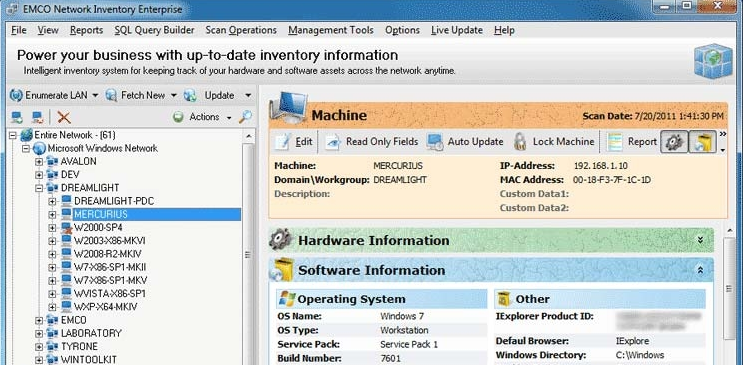
Task: Toggle Lock Machine
Action: tap(553, 142)
